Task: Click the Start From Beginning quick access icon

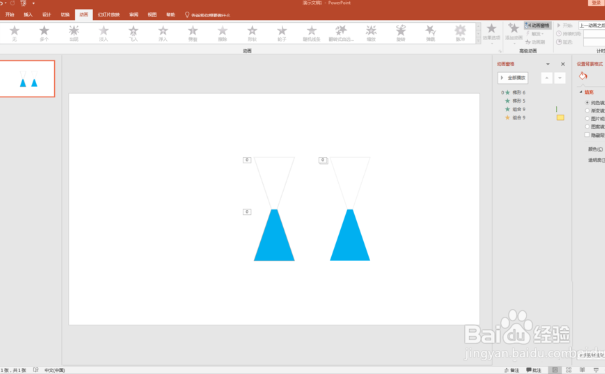Action: click(23, 3)
